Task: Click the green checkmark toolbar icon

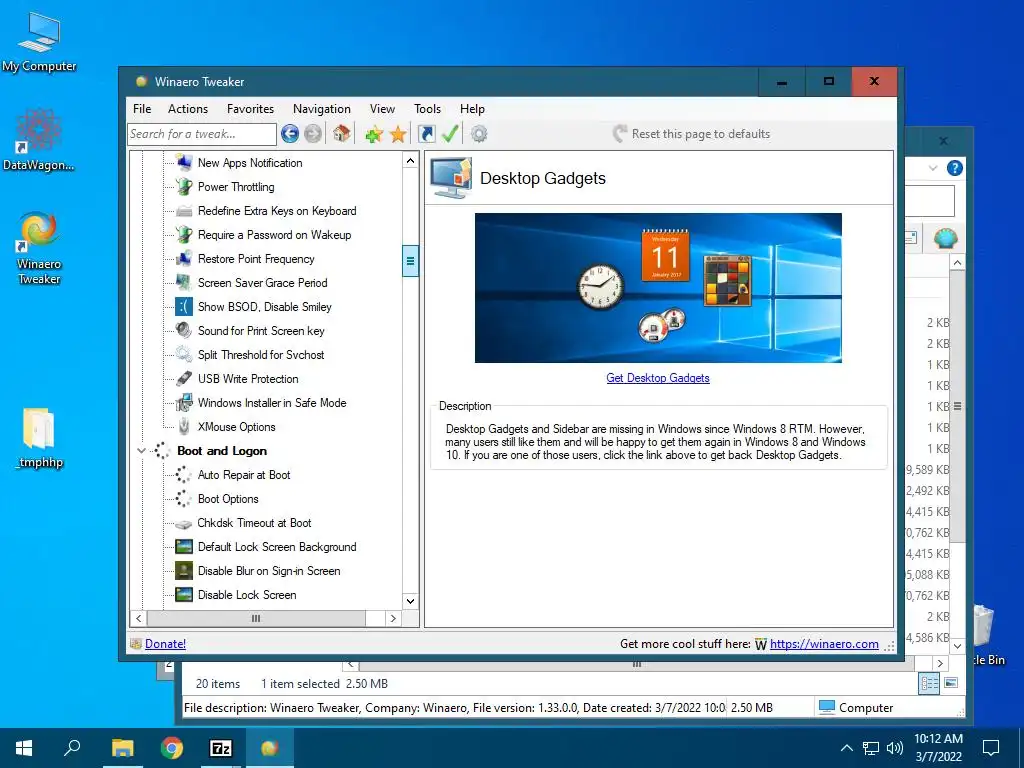Action: point(450,133)
